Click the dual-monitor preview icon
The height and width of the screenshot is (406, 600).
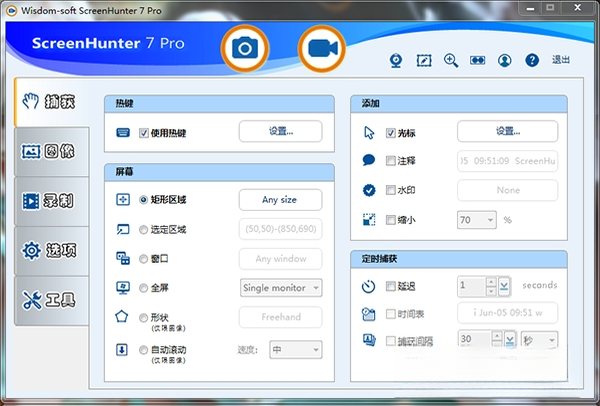coord(478,60)
